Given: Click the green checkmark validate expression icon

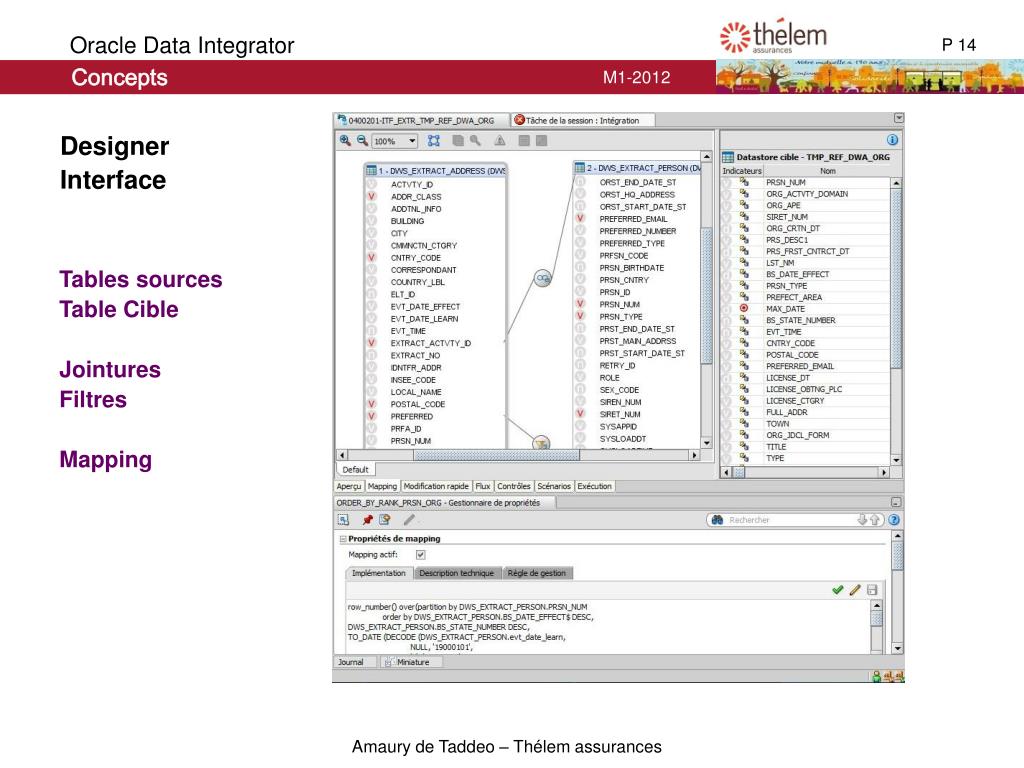Looking at the screenshot, I should click(x=838, y=590).
